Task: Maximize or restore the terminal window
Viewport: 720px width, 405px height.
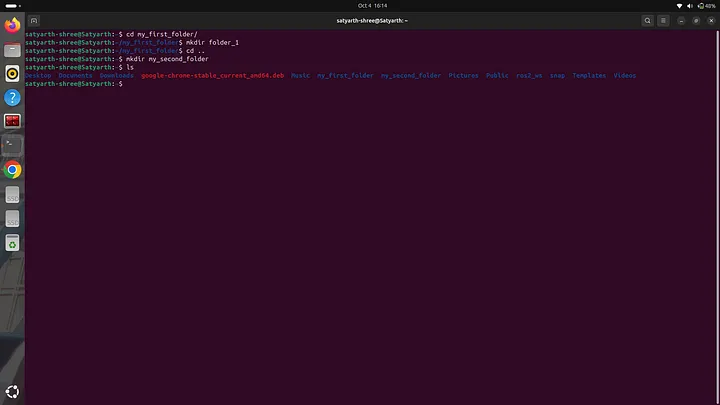Action: 696,21
